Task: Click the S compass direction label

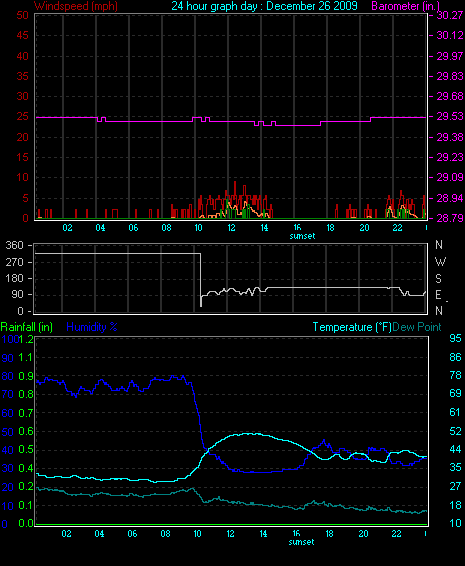Action: [x=438, y=279]
